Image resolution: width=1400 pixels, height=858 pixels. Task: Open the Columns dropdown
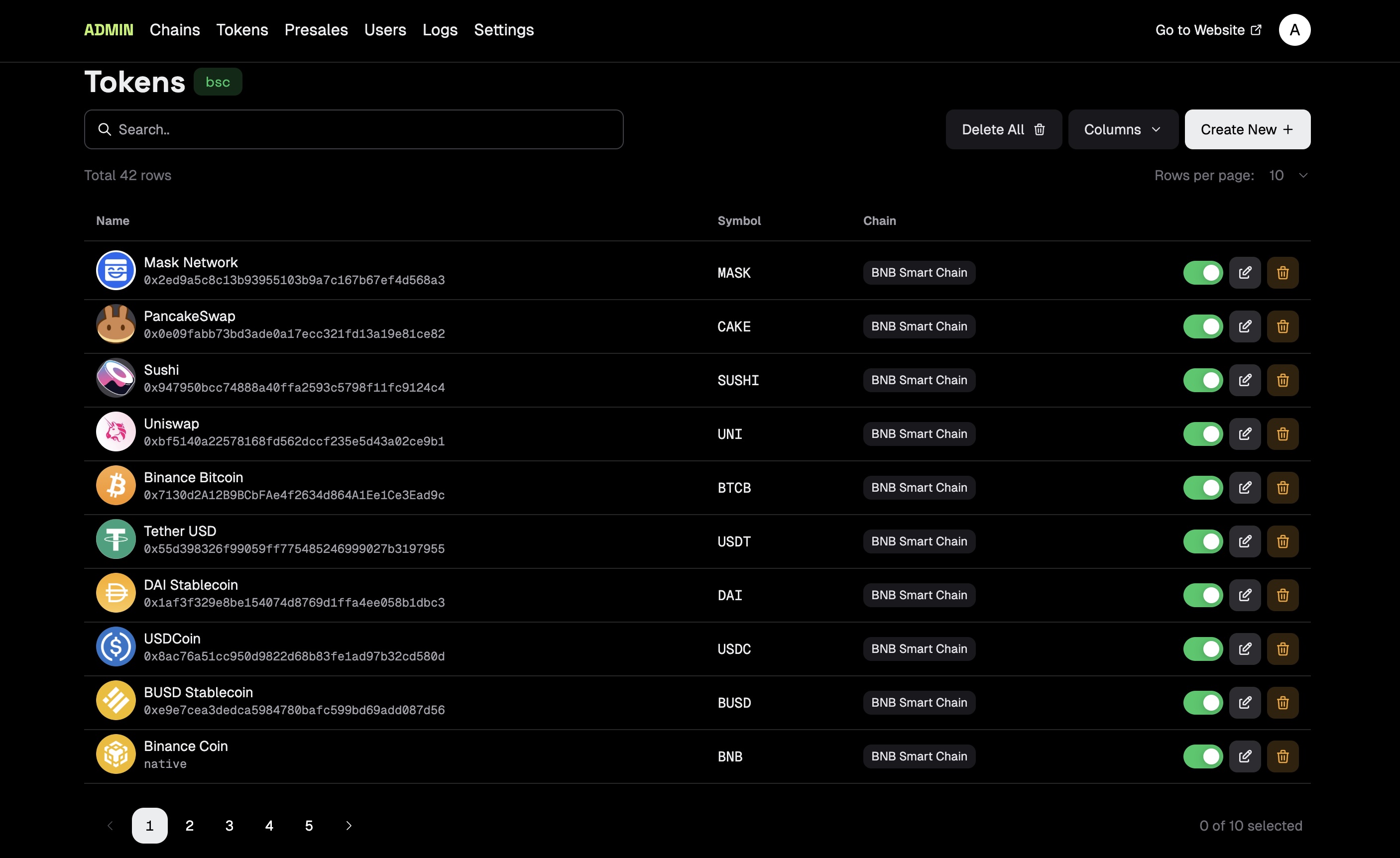(x=1123, y=129)
